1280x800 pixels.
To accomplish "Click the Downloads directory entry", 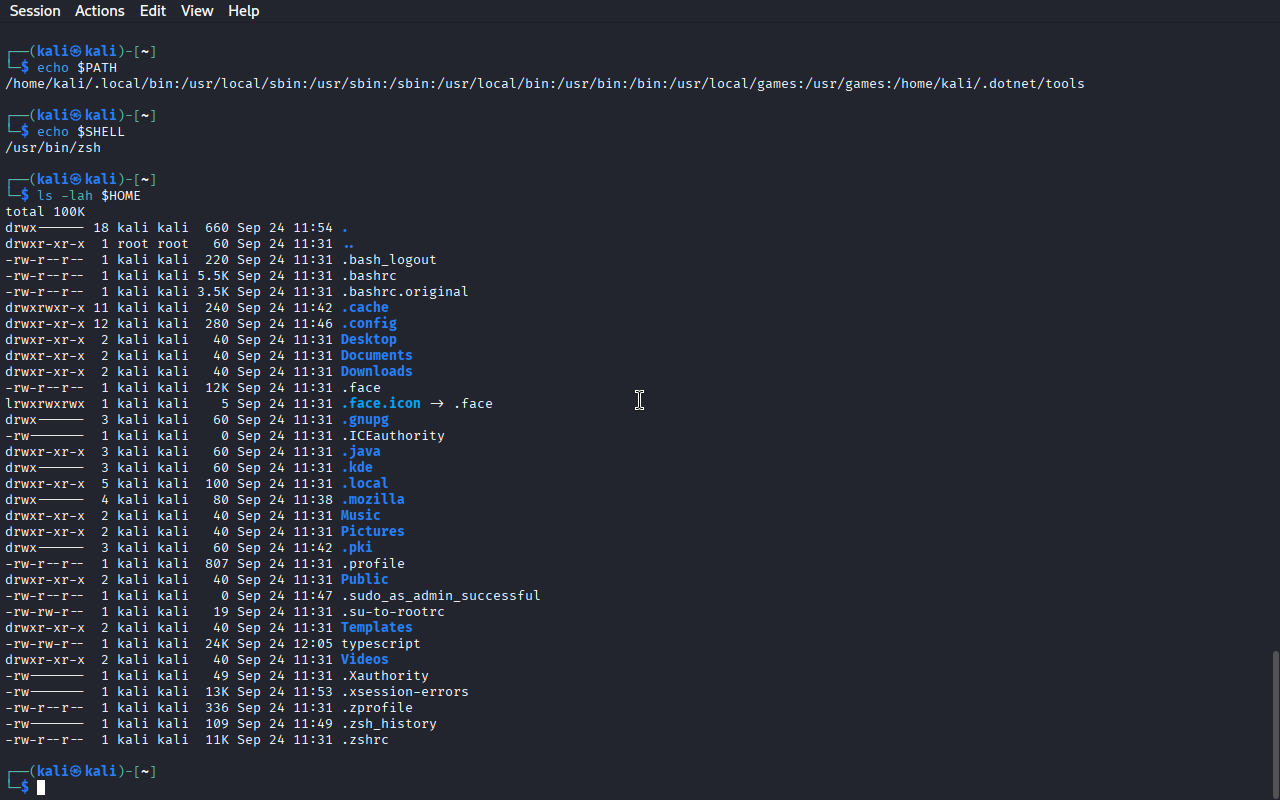I will [x=376, y=372].
